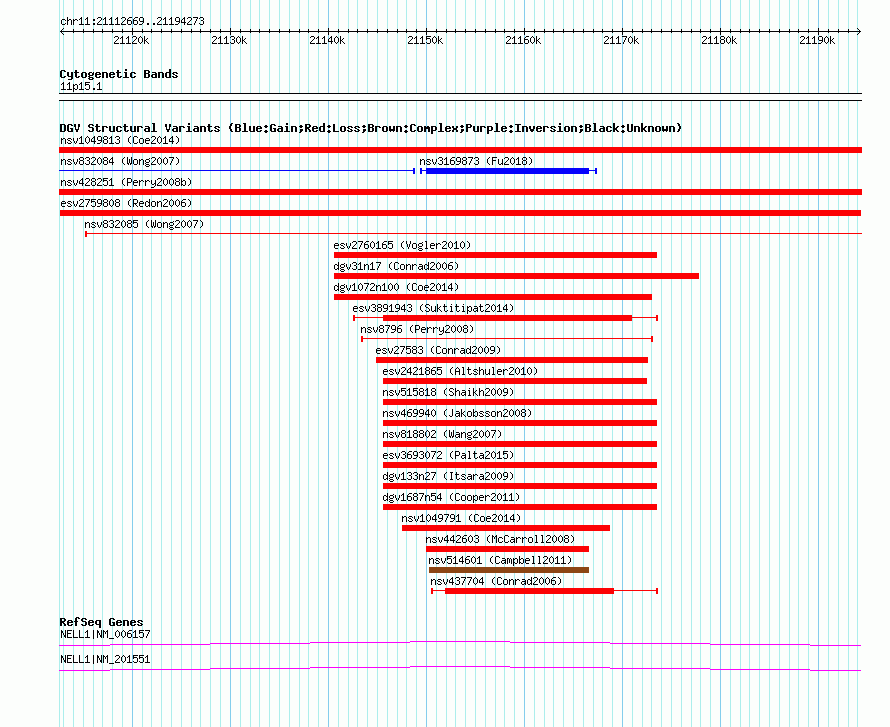Click the 21140k ruler tick label
The height and width of the screenshot is (727, 890).
327,40
